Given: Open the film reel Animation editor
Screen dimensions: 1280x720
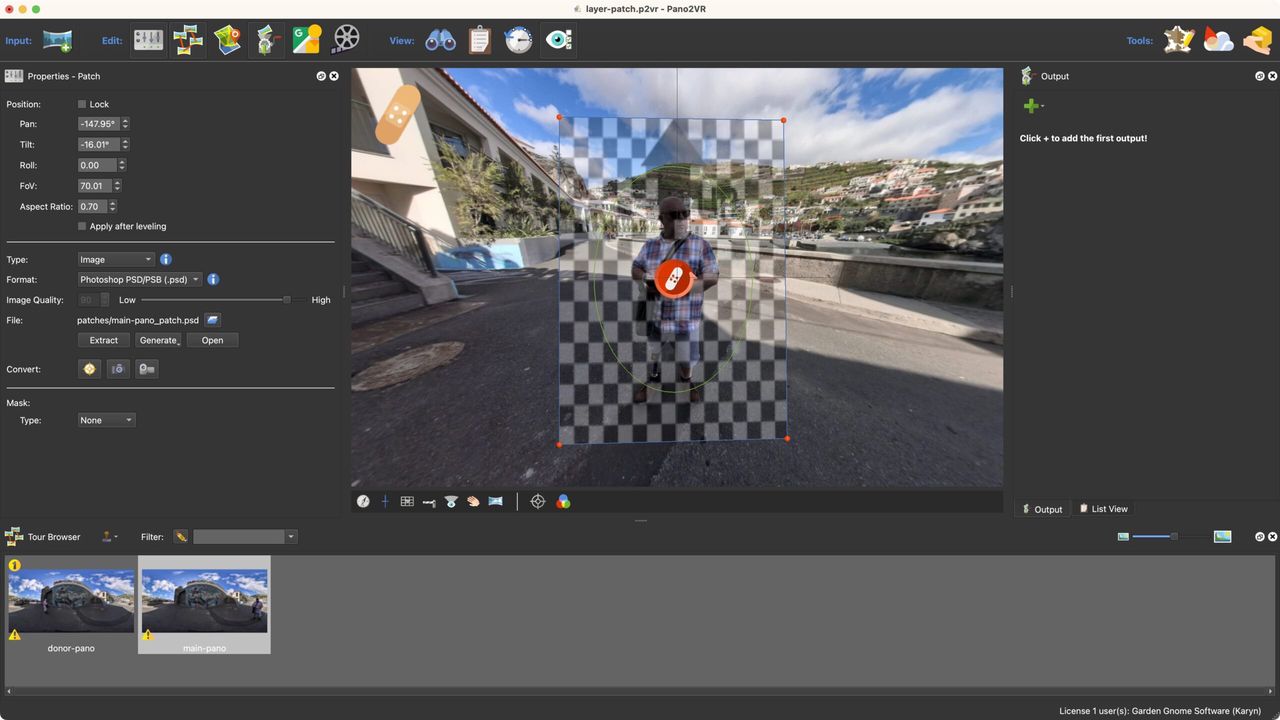Looking at the screenshot, I should (x=345, y=41).
